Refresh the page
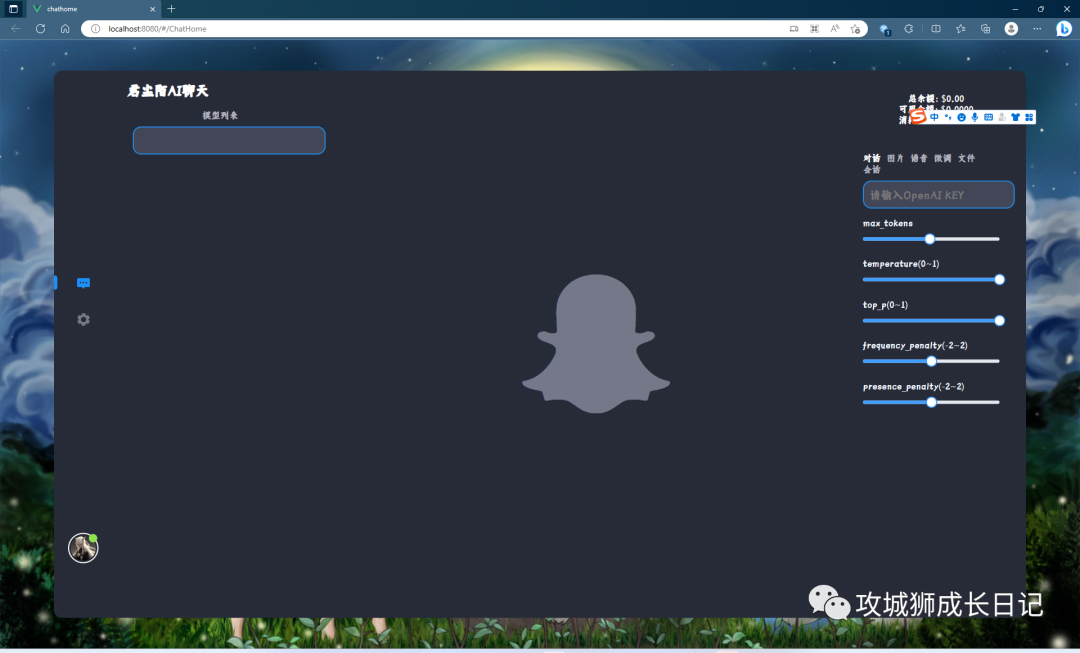Viewport: 1080px width, 653px height. [41, 29]
